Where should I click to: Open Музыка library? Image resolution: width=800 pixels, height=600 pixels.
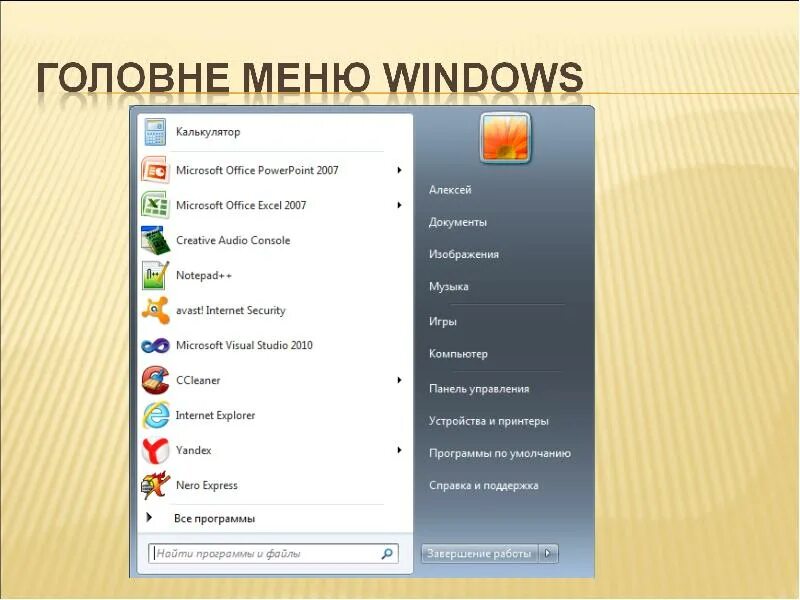coord(448,287)
